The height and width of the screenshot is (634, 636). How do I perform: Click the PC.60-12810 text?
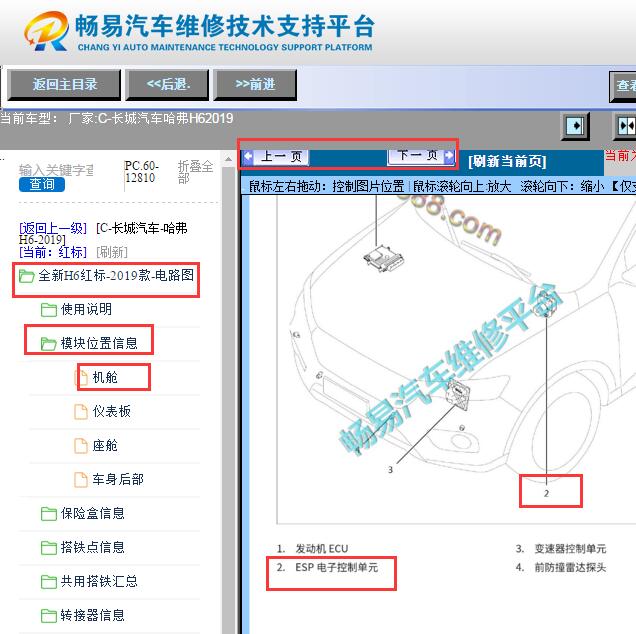click(x=140, y=172)
